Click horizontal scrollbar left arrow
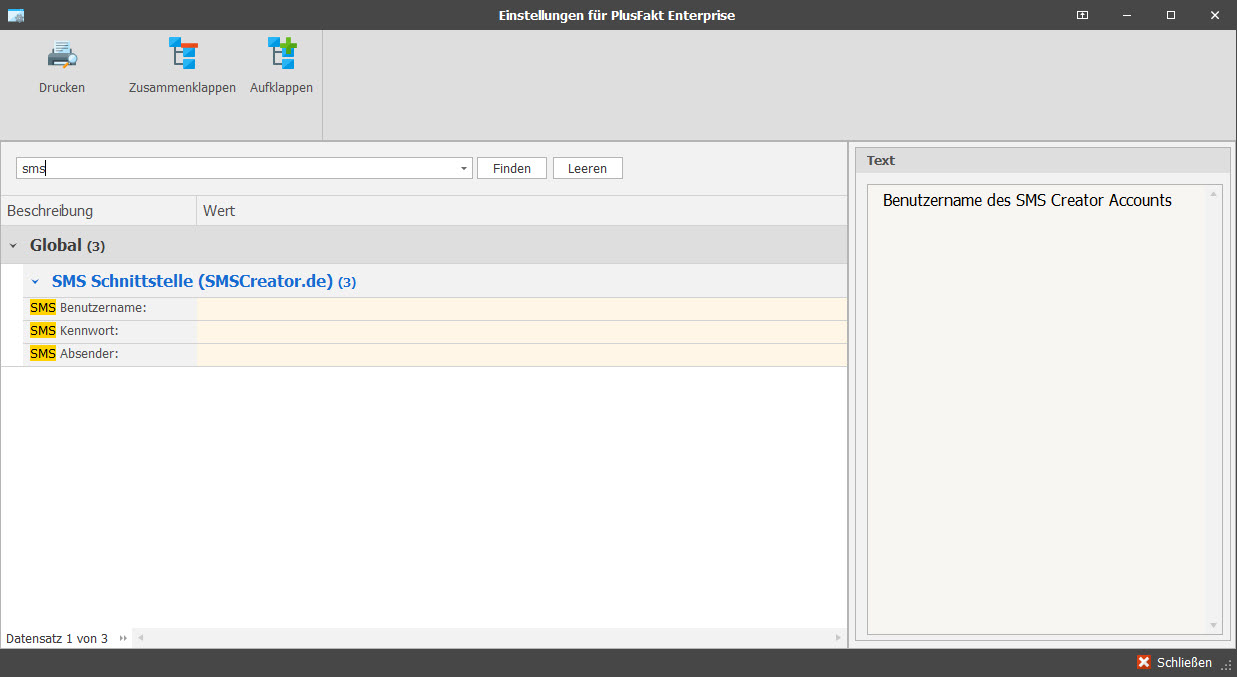This screenshot has width=1237, height=677. coord(140,638)
